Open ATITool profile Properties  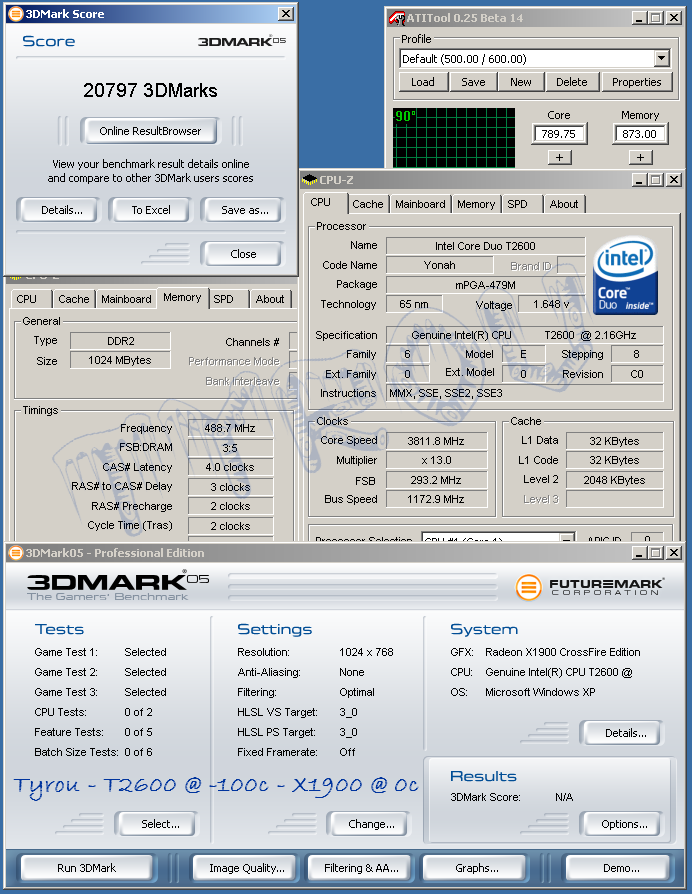click(637, 82)
